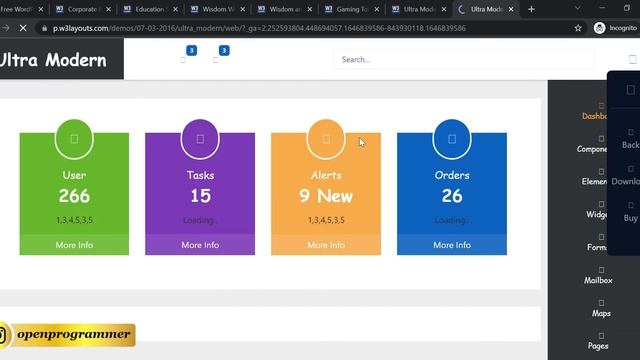
Task: Click More Info on Tasks card
Action: click(x=200, y=245)
